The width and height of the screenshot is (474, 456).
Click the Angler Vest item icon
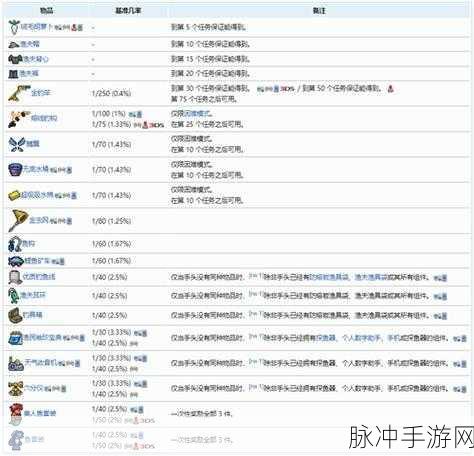pos(15,59)
